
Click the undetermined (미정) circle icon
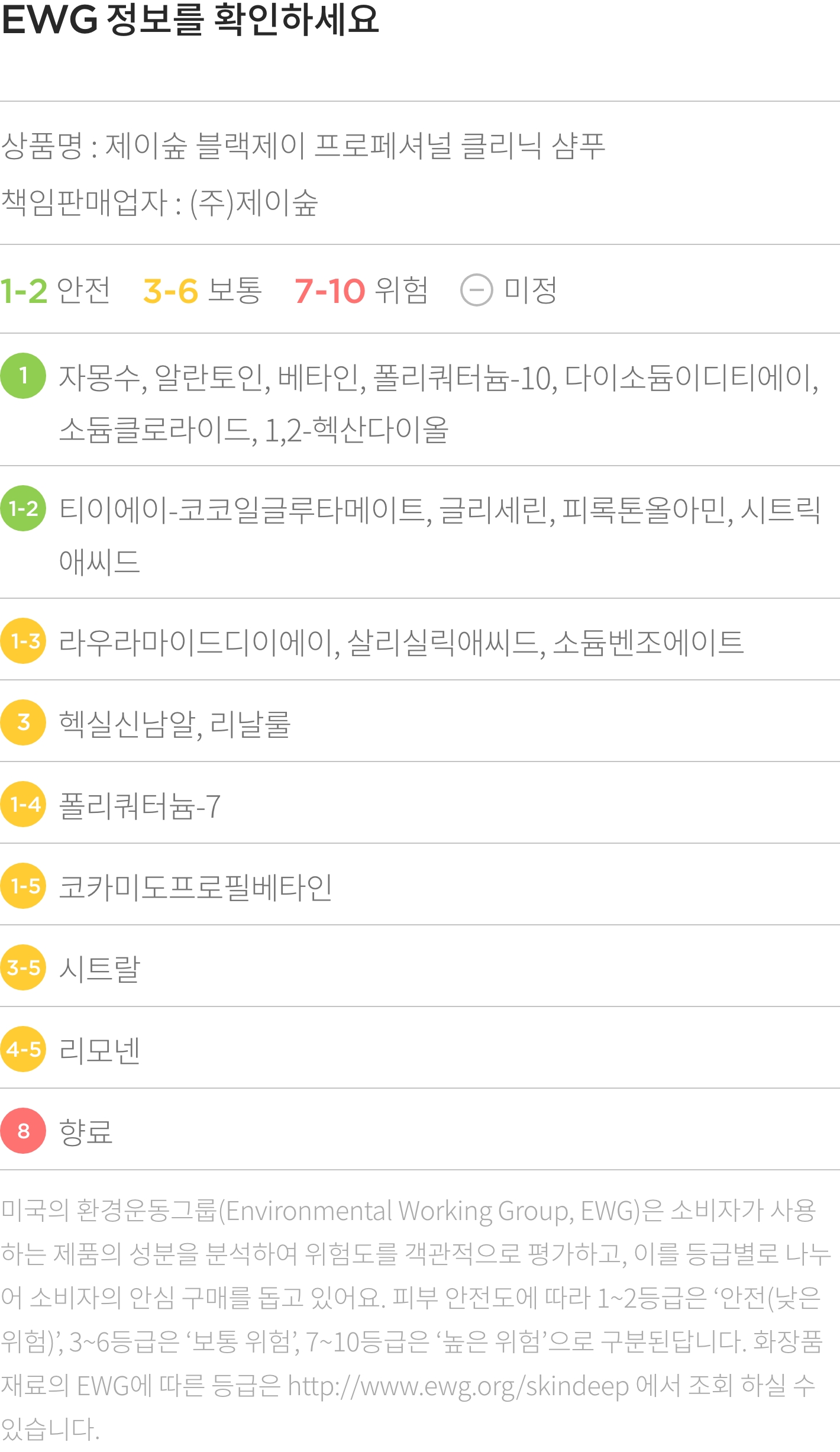point(476,291)
